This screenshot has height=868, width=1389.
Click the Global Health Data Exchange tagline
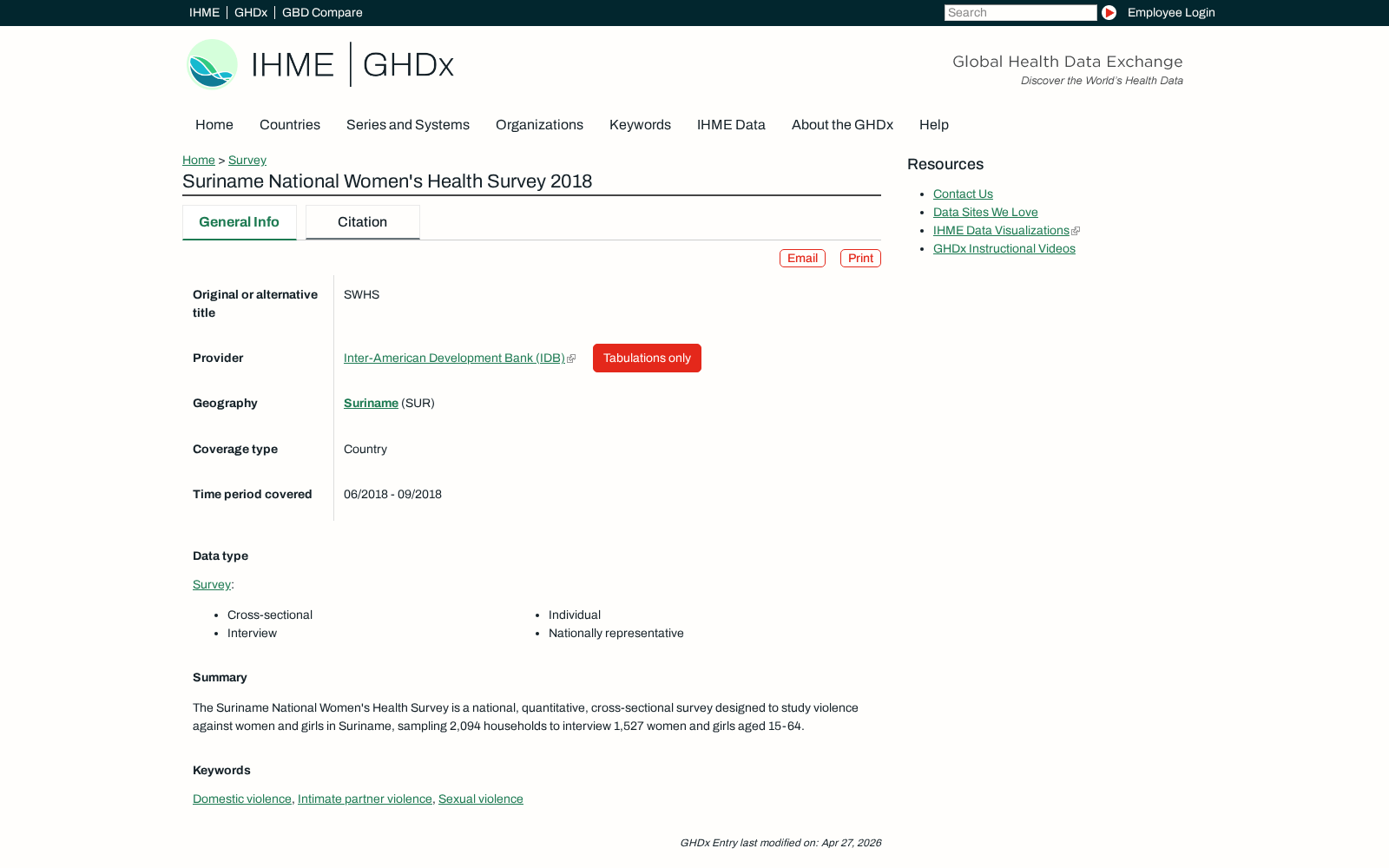point(1068,62)
